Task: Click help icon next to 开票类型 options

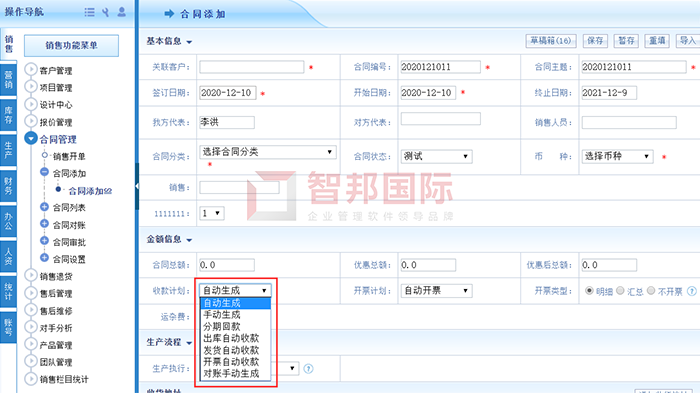Action: (692, 291)
